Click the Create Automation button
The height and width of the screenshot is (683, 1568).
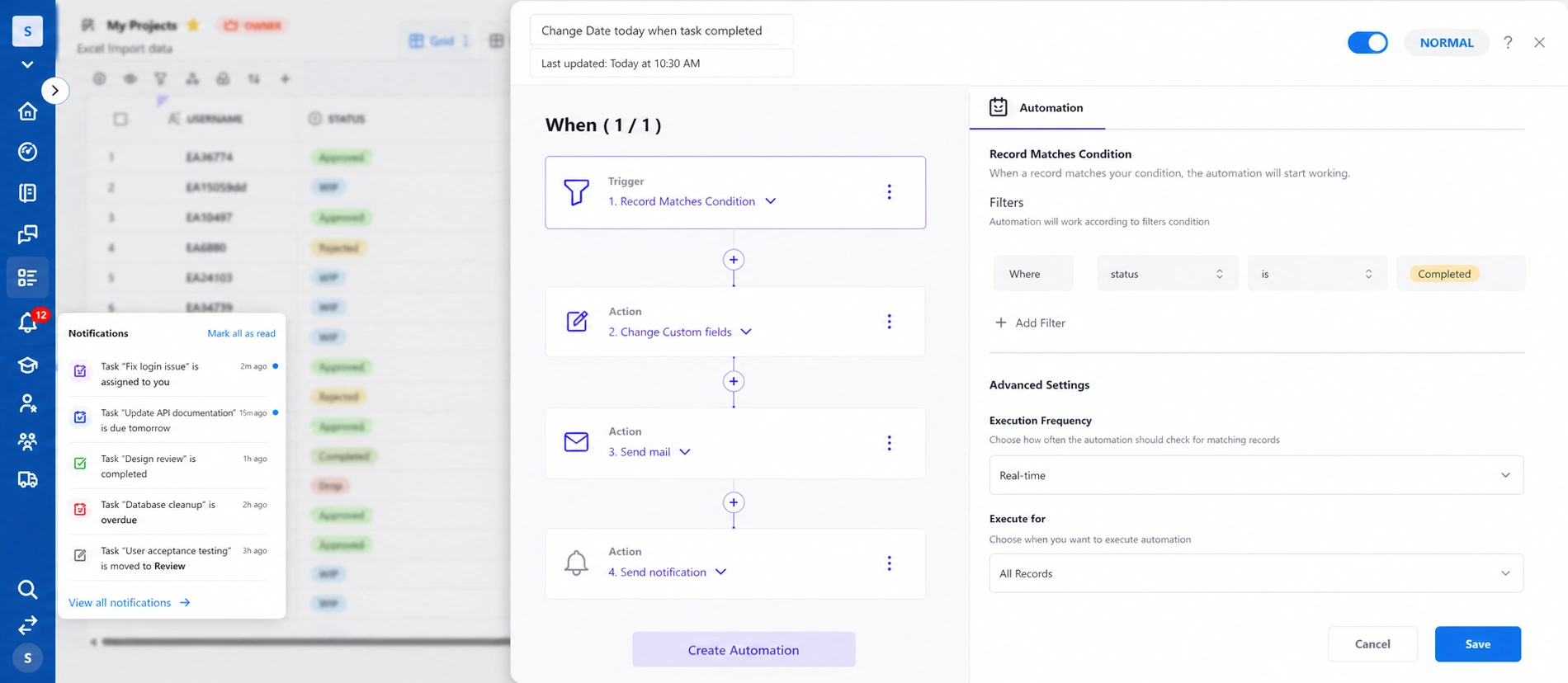point(744,650)
